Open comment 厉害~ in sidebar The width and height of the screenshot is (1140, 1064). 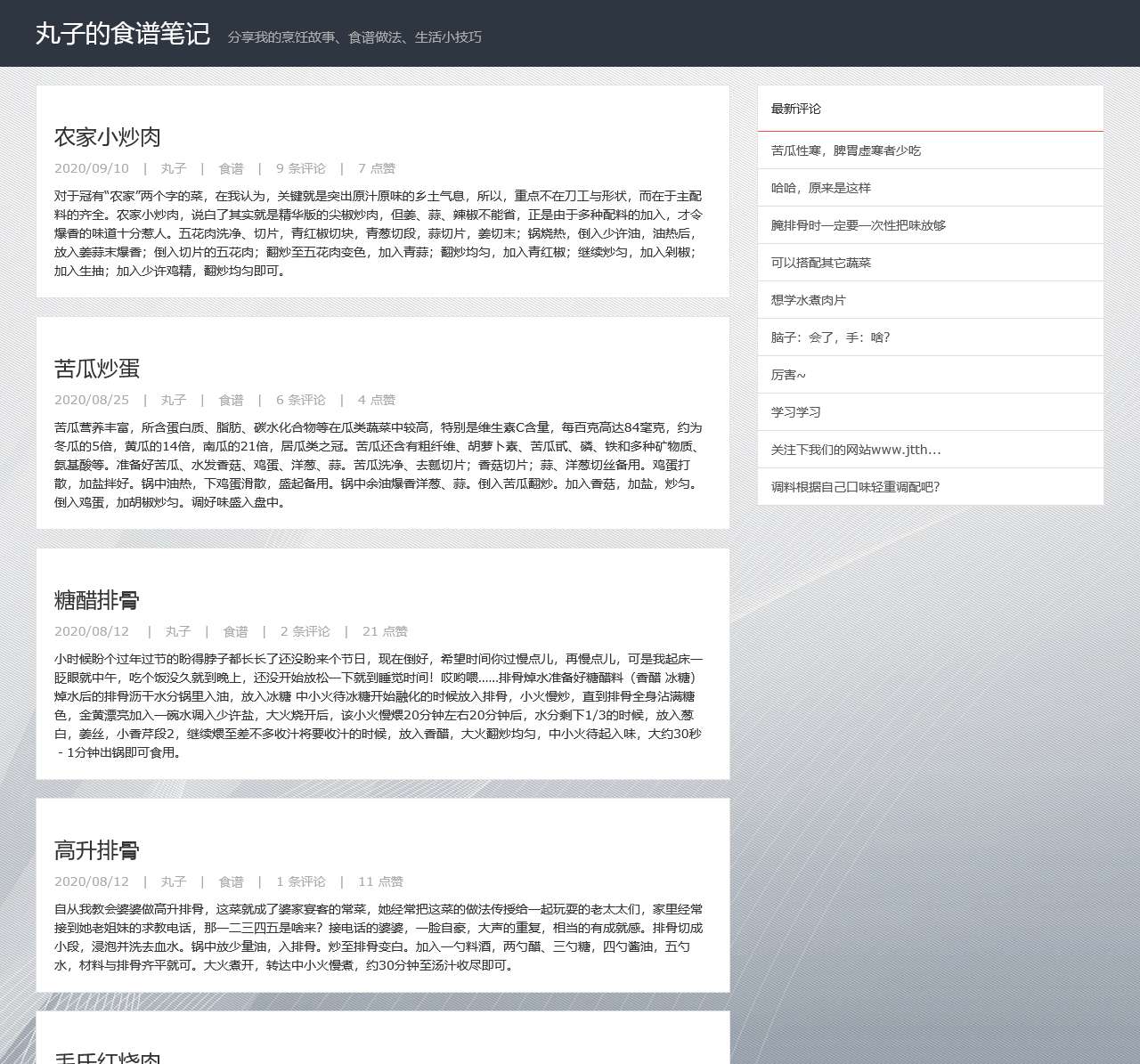(x=789, y=375)
